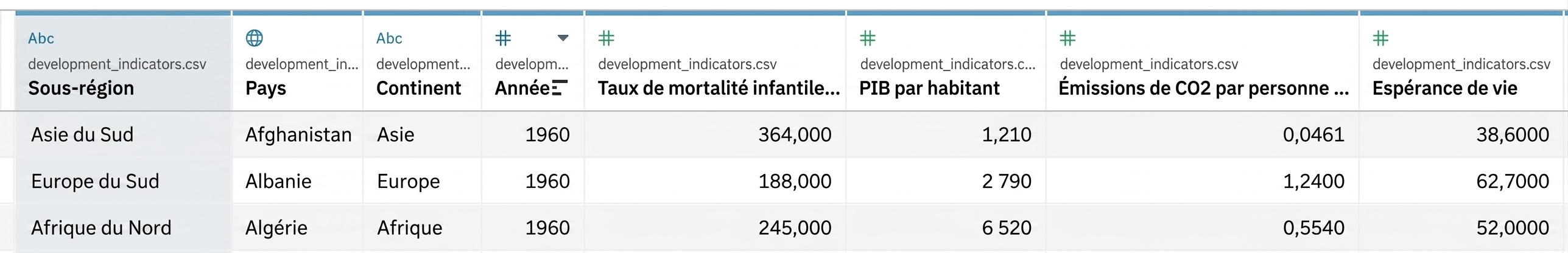This screenshot has width=1568, height=253.
Task: Click the Algérie country cell
Action: coord(276,228)
